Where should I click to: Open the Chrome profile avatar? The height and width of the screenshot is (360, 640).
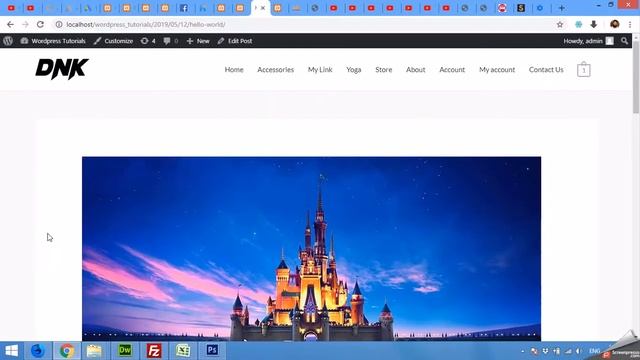(x=615, y=24)
